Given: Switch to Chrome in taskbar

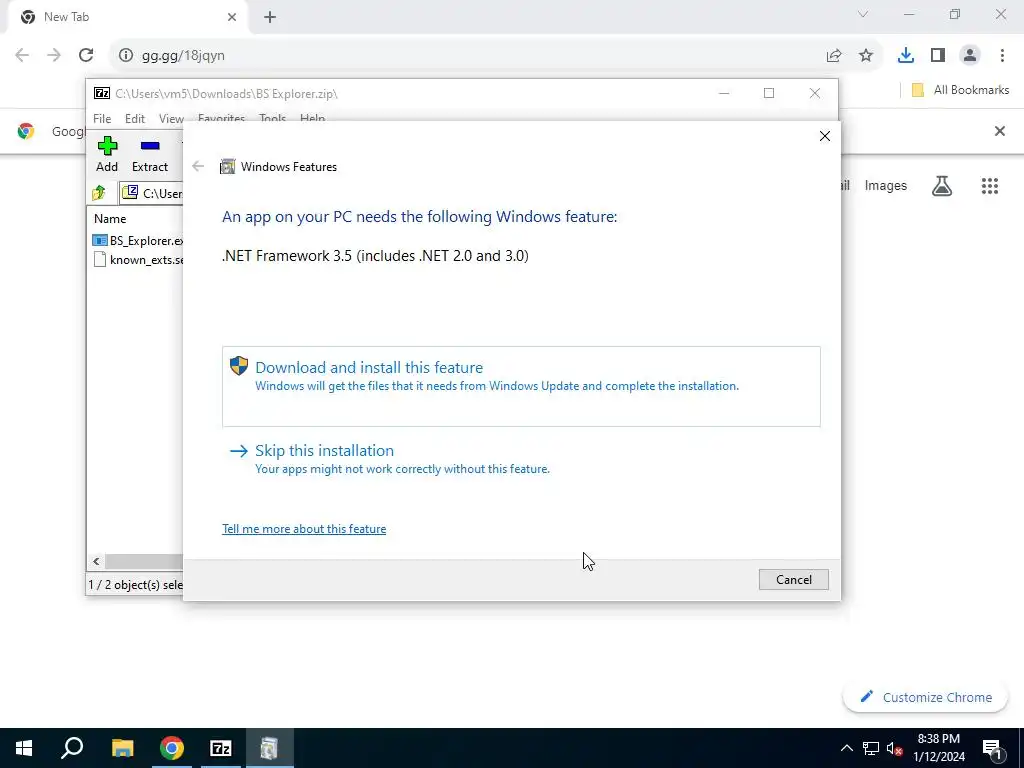Looking at the screenshot, I should (x=172, y=748).
